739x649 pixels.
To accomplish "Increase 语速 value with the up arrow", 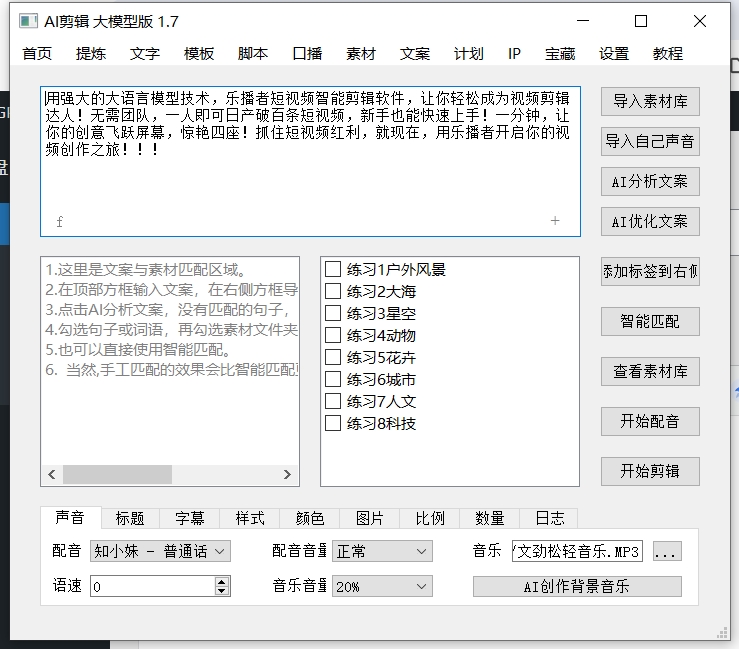I will (x=221, y=582).
